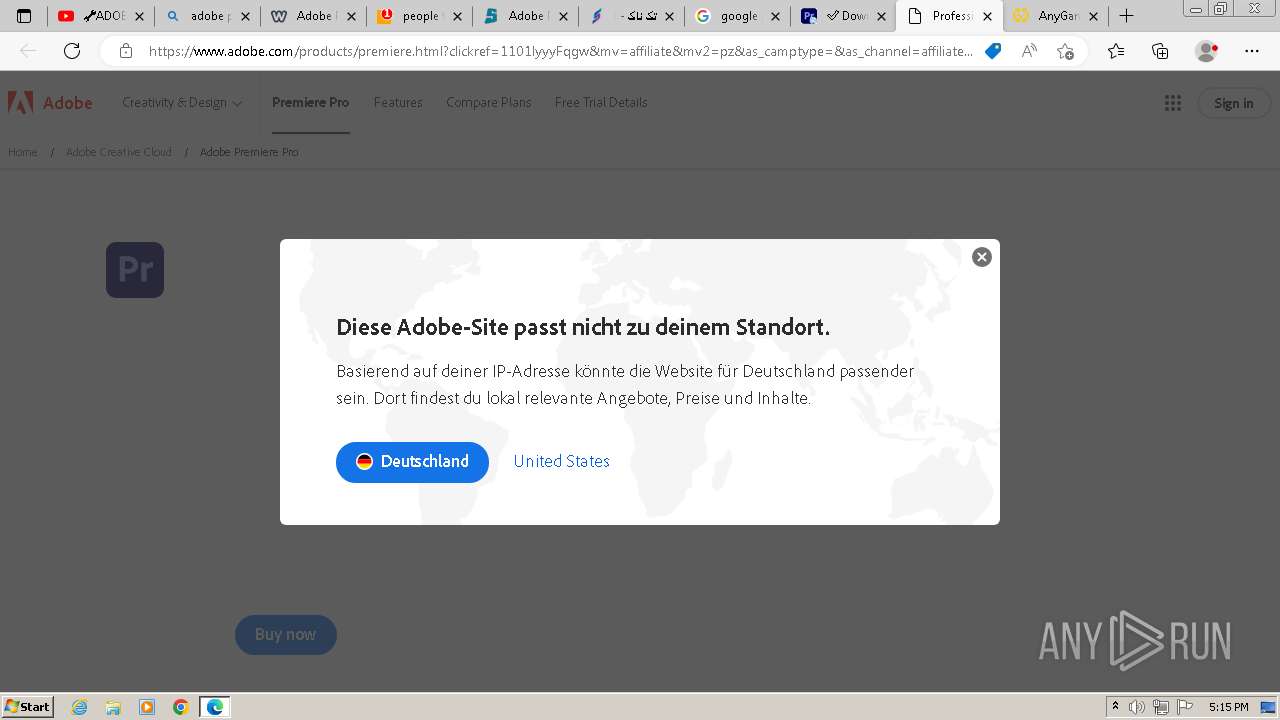The width and height of the screenshot is (1280, 720).
Task: Open the network tray icon
Action: (x=1161, y=707)
